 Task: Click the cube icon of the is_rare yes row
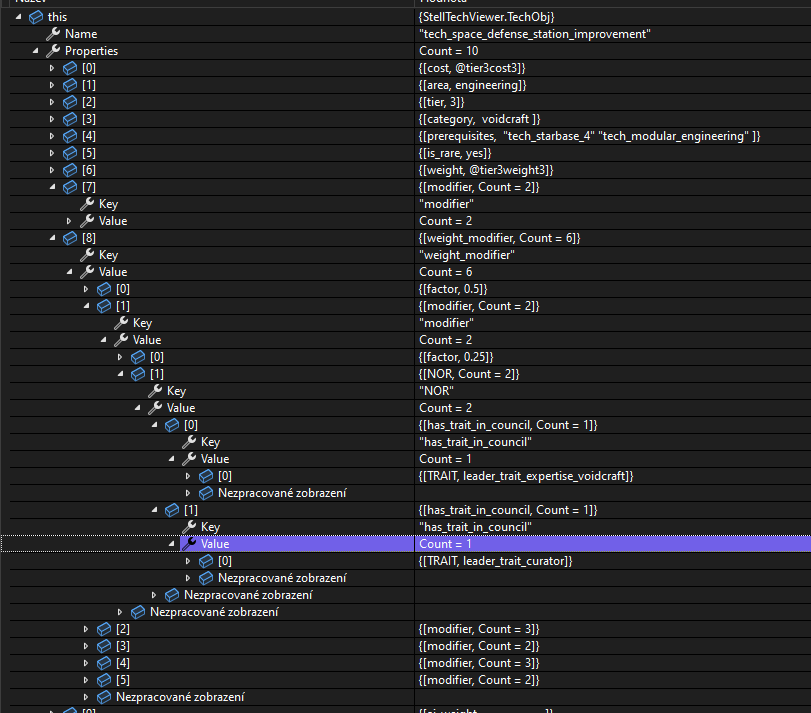[70, 154]
